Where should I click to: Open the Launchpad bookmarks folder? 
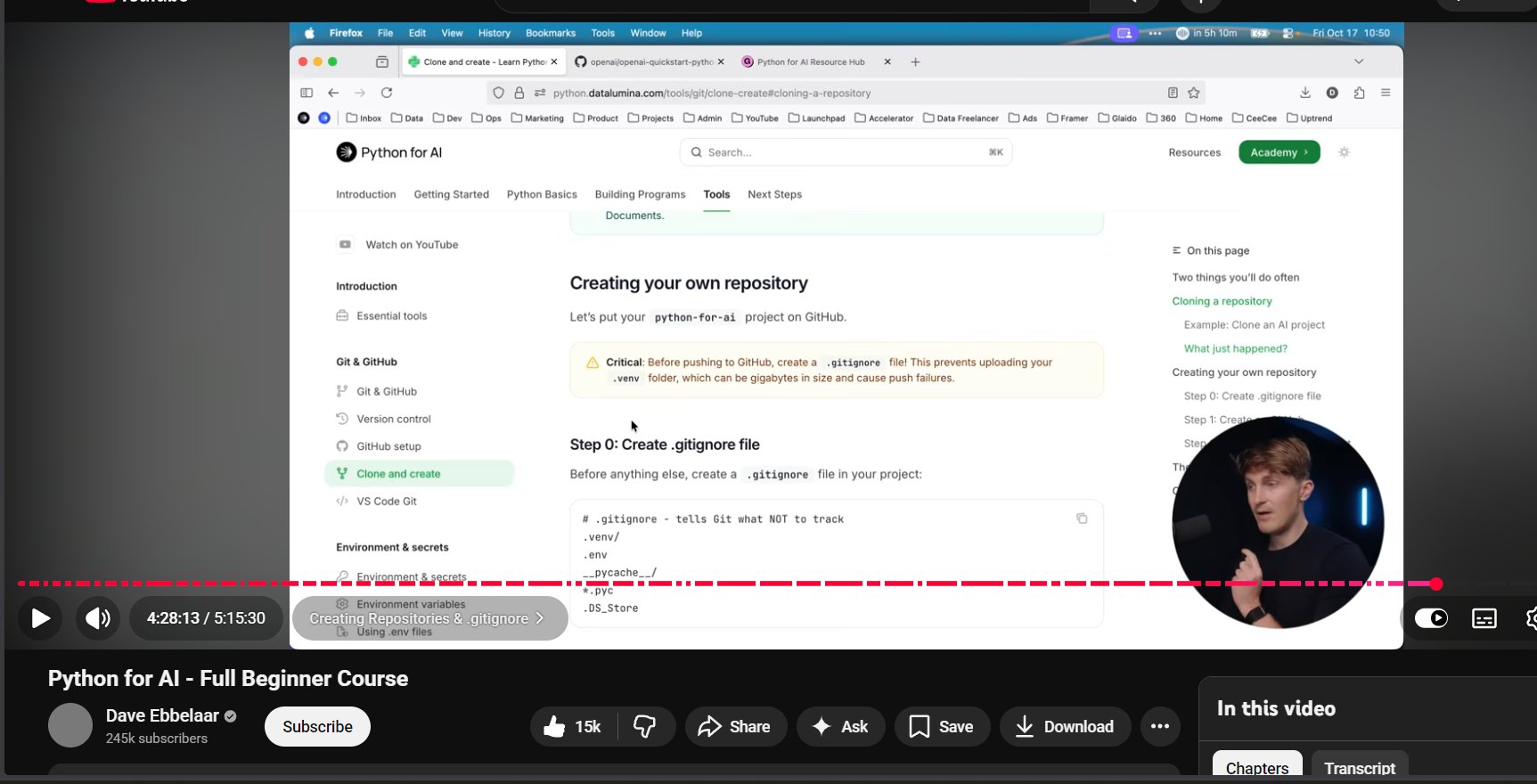coord(816,118)
